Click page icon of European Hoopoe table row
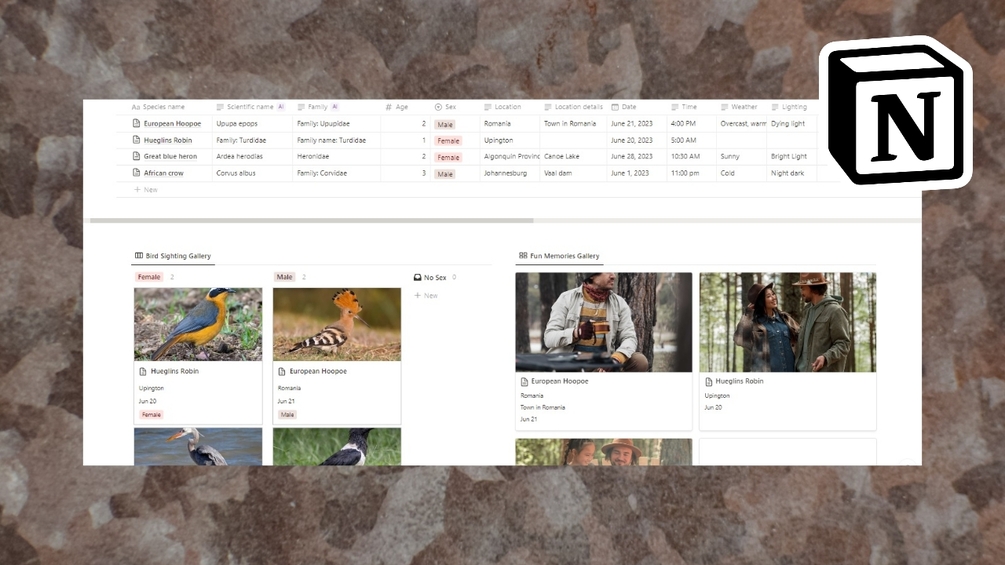 coord(136,123)
